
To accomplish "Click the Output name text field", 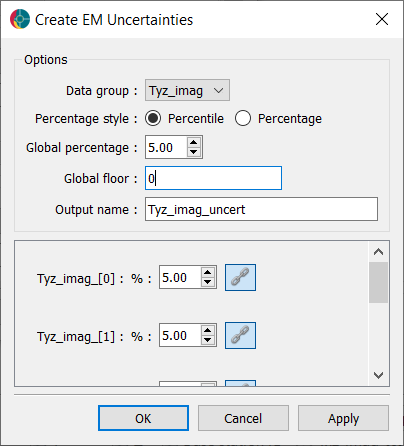I will click(x=261, y=209).
